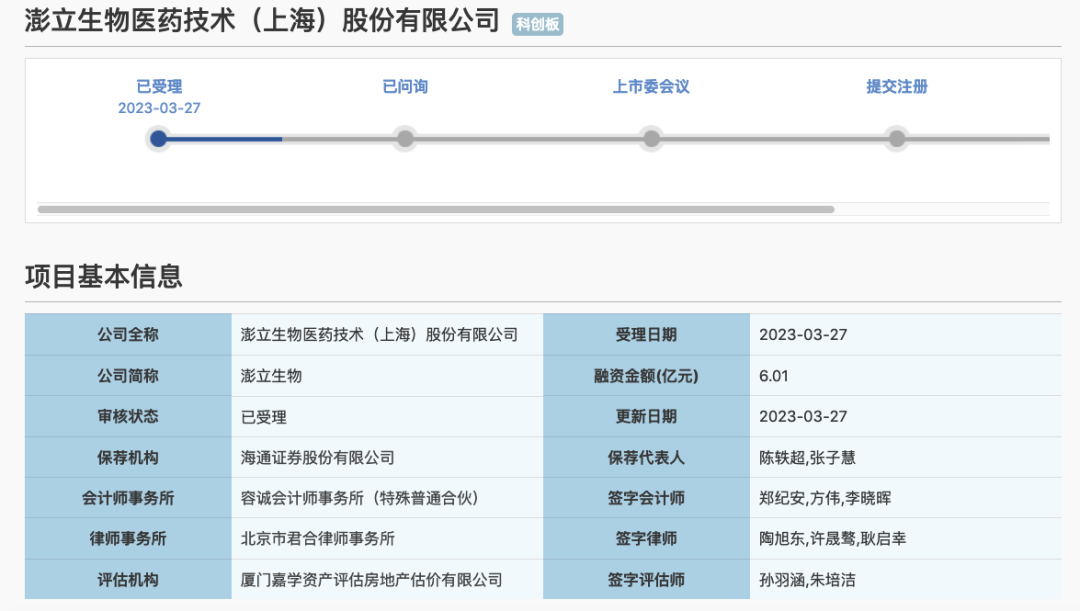Click the 已问询 progress stage marker
1080x611 pixels.
pos(405,138)
